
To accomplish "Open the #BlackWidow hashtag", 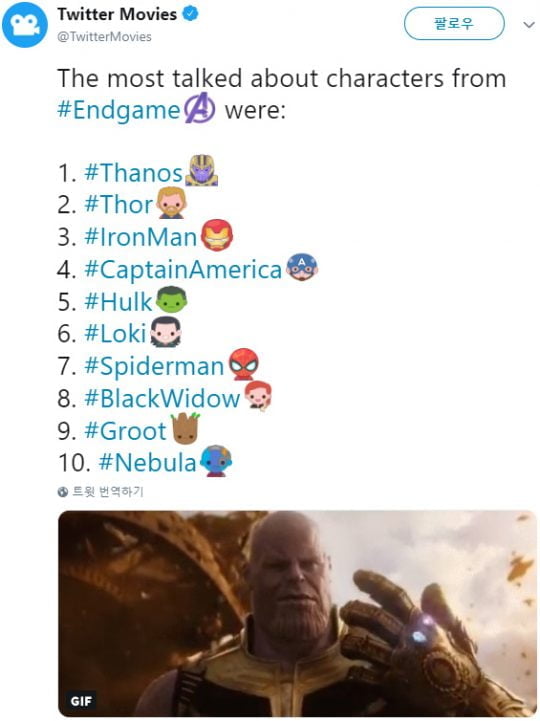I will [x=162, y=398].
